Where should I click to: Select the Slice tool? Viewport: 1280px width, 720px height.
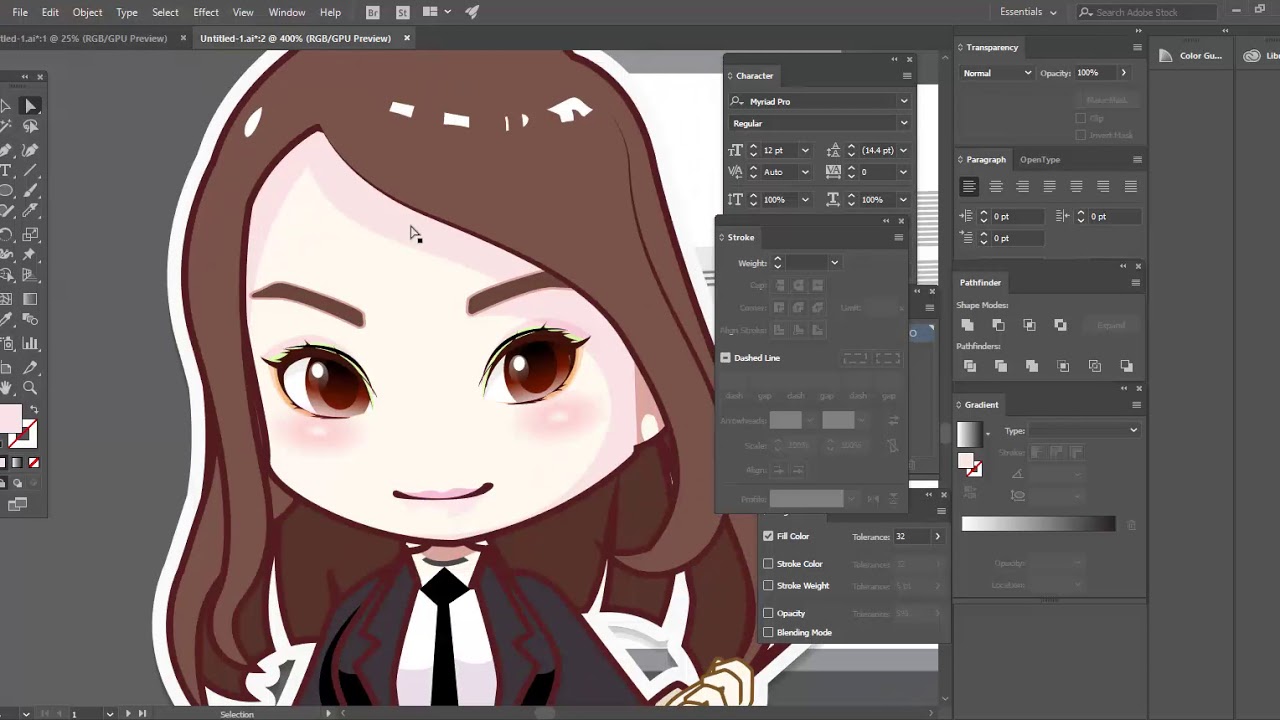tap(30, 366)
